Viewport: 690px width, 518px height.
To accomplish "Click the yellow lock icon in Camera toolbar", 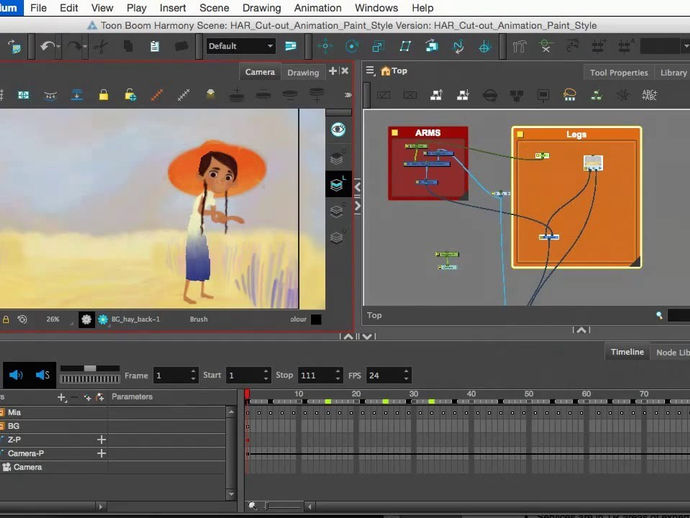I will pos(103,95).
